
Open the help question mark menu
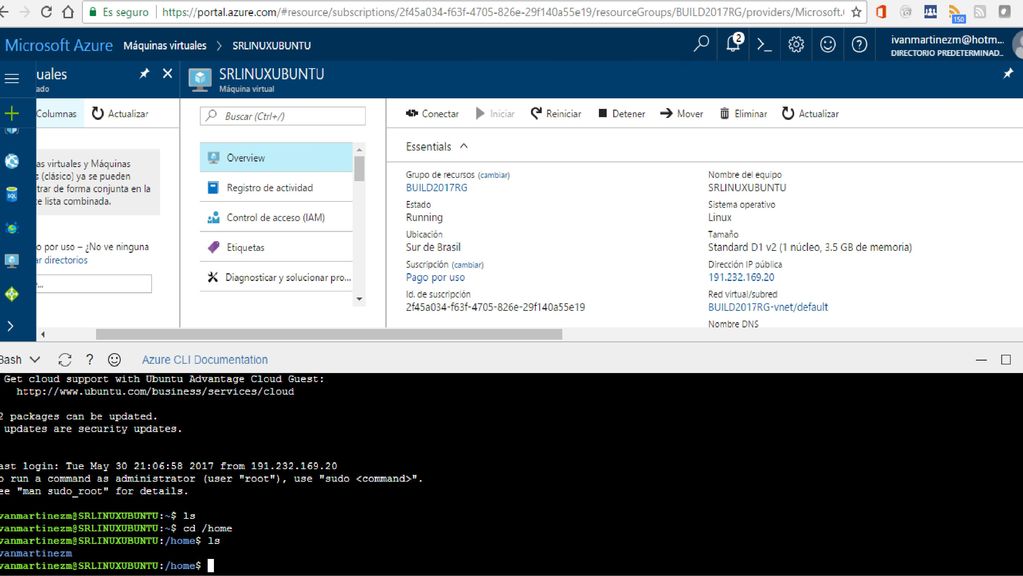[x=860, y=44]
